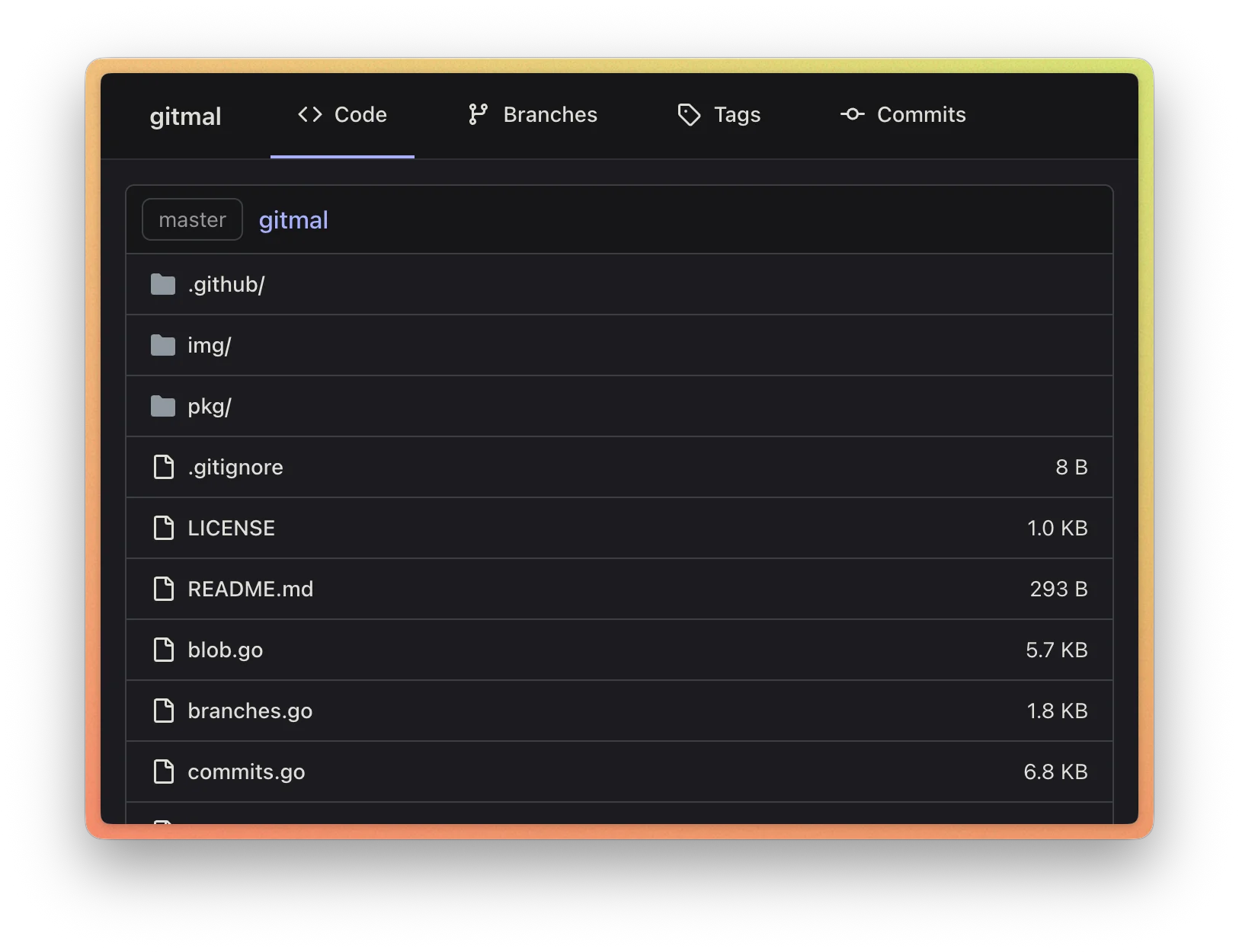This screenshot has width=1239, height=952.
Task: Click the file icon beside LICENSE
Action: click(164, 527)
